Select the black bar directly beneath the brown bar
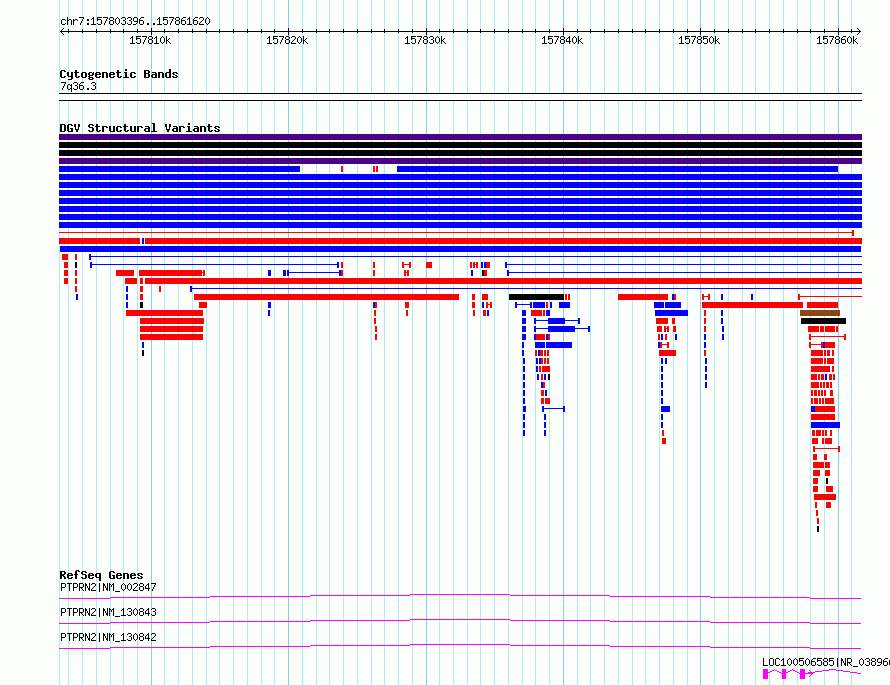This screenshot has width=890, height=685. point(824,321)
